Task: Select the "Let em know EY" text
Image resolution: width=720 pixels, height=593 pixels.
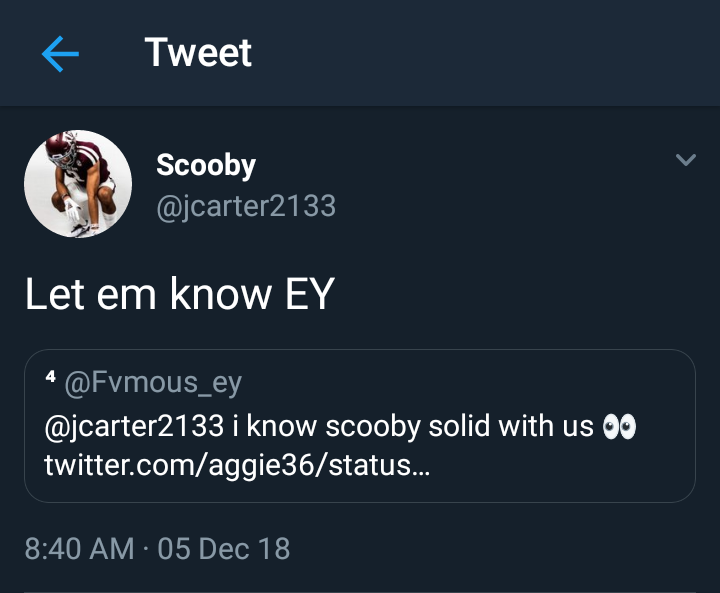Action: [x=179, y=295]
